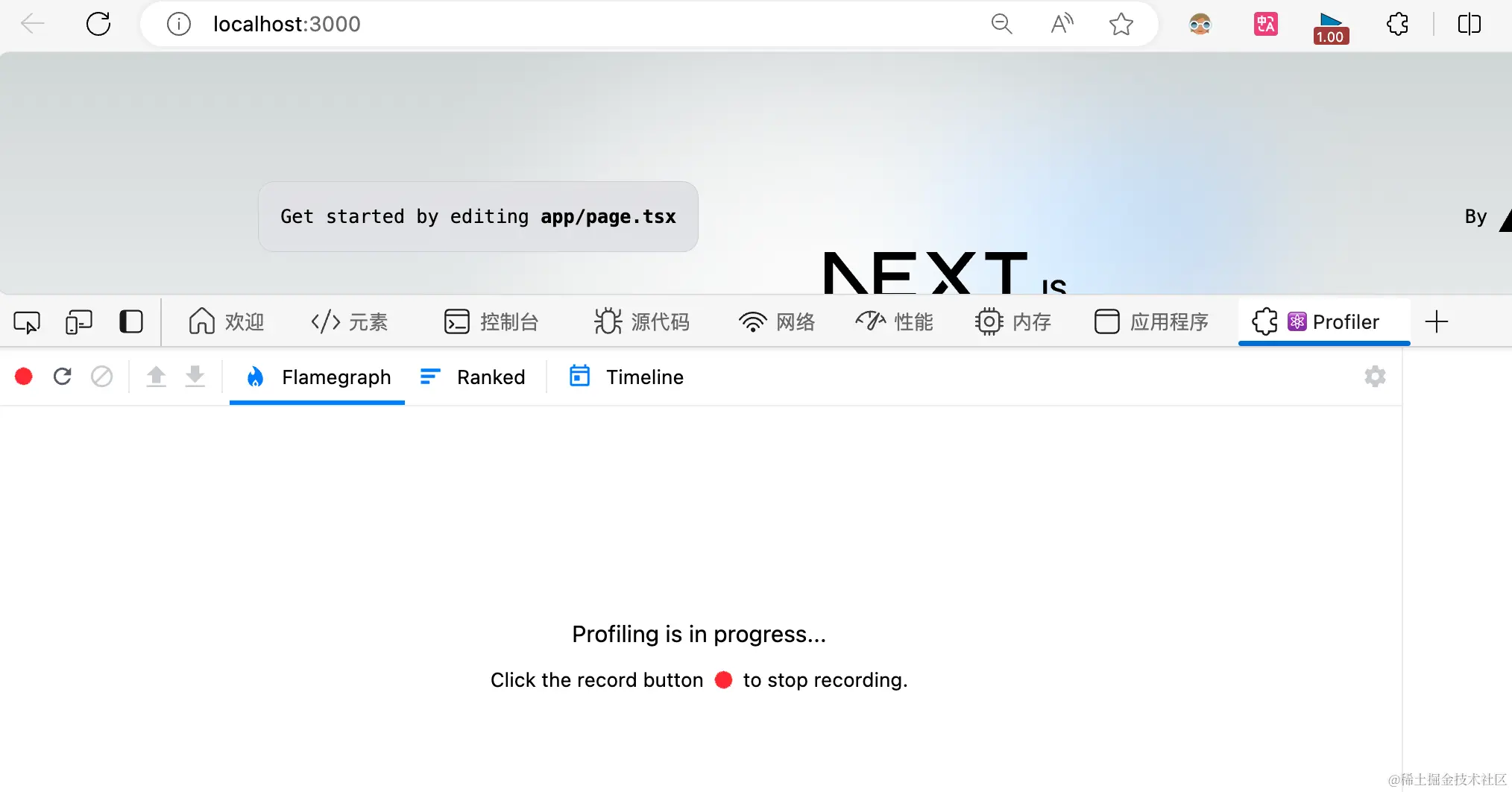Select the inspect element picker tool
This screenshot has height=792, width=1512.
click(26, 322)
